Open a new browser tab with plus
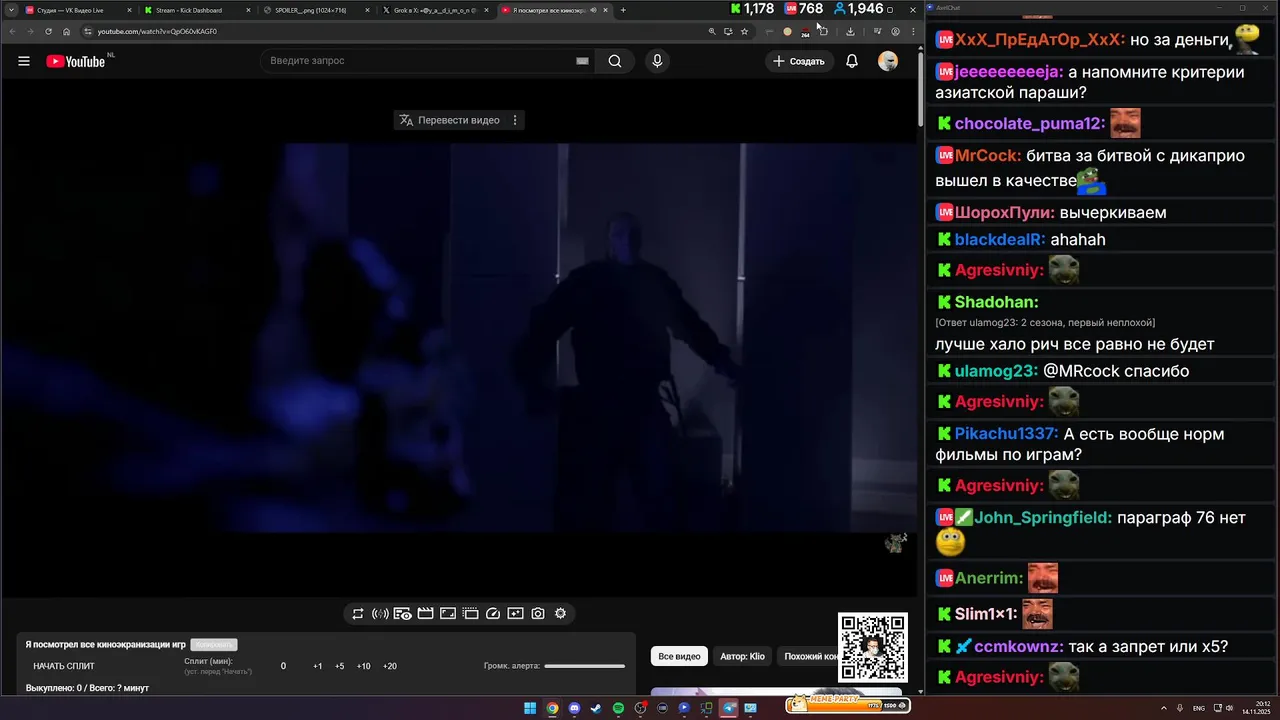 tap(623, 10)
